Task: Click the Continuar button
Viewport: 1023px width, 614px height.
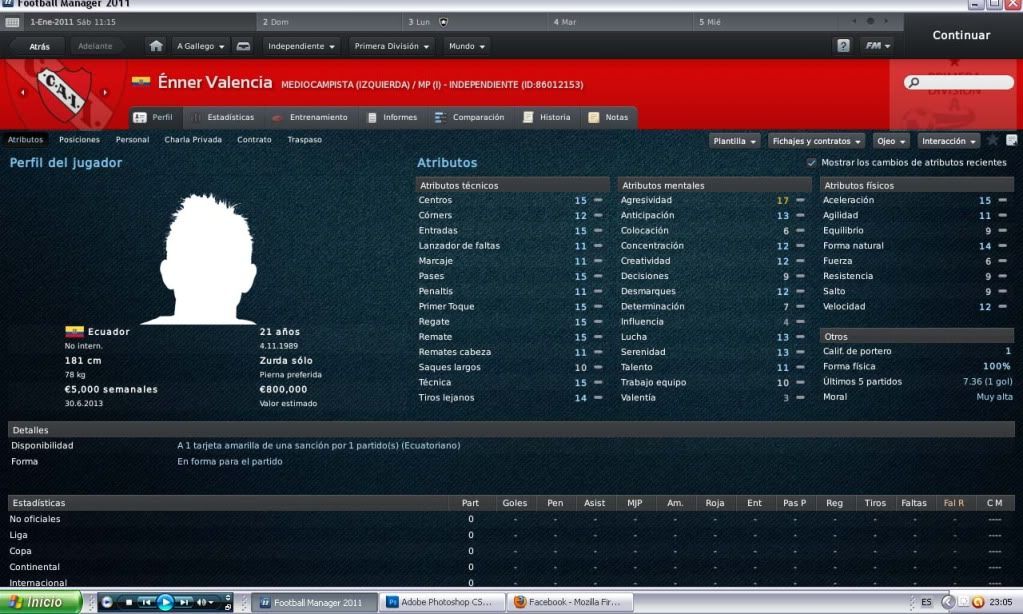Action: [961, 35]
